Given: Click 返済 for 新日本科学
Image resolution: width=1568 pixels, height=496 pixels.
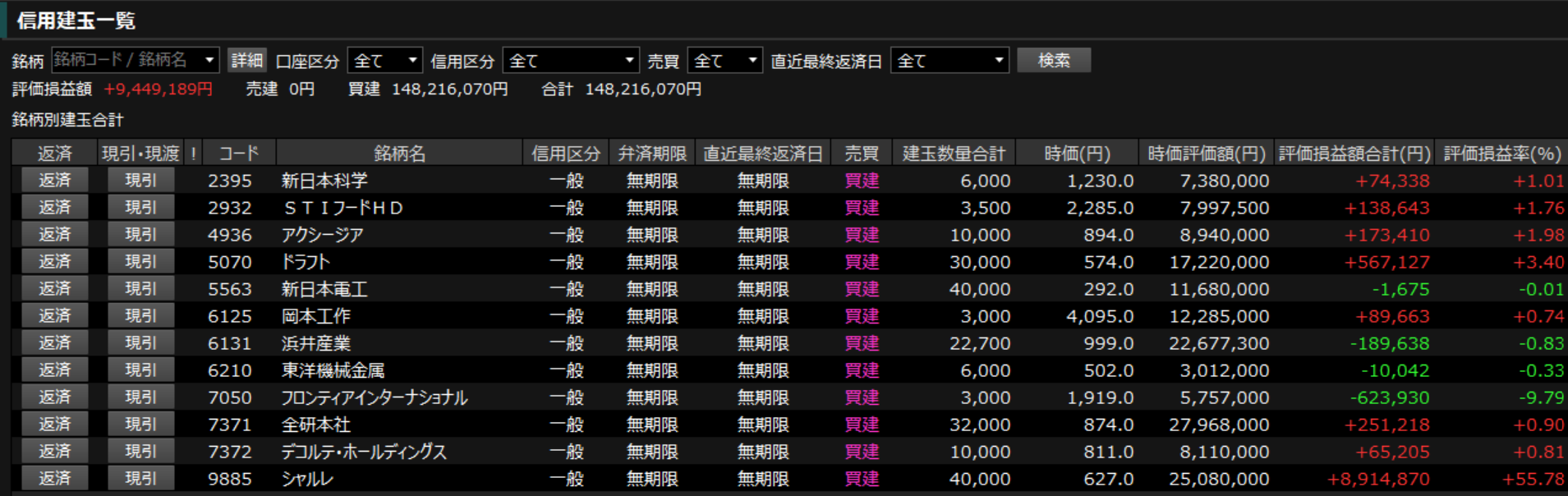Looking at the screenshot, I should coord(54,180).
